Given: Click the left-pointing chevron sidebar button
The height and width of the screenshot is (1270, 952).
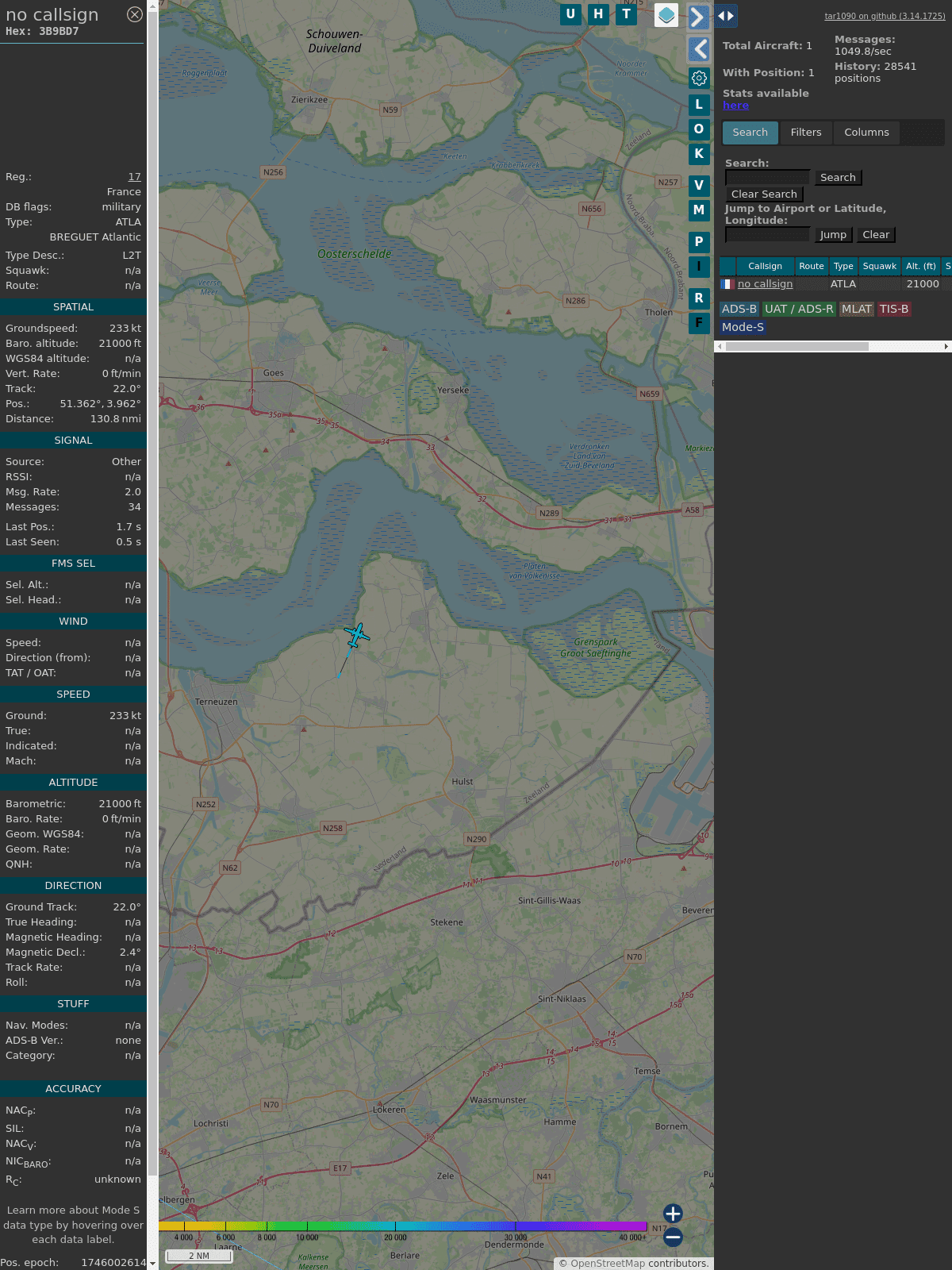Looking at the screenshot, I should click(698, 49).
